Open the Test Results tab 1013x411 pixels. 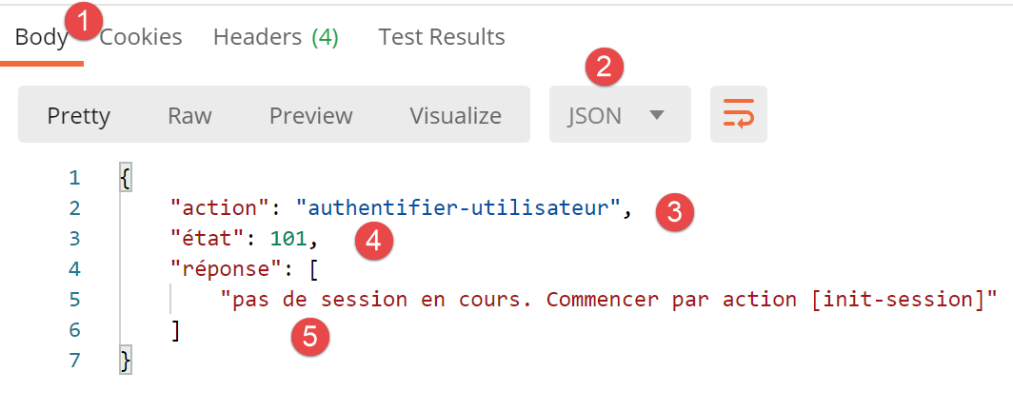[x=441, y=38]
